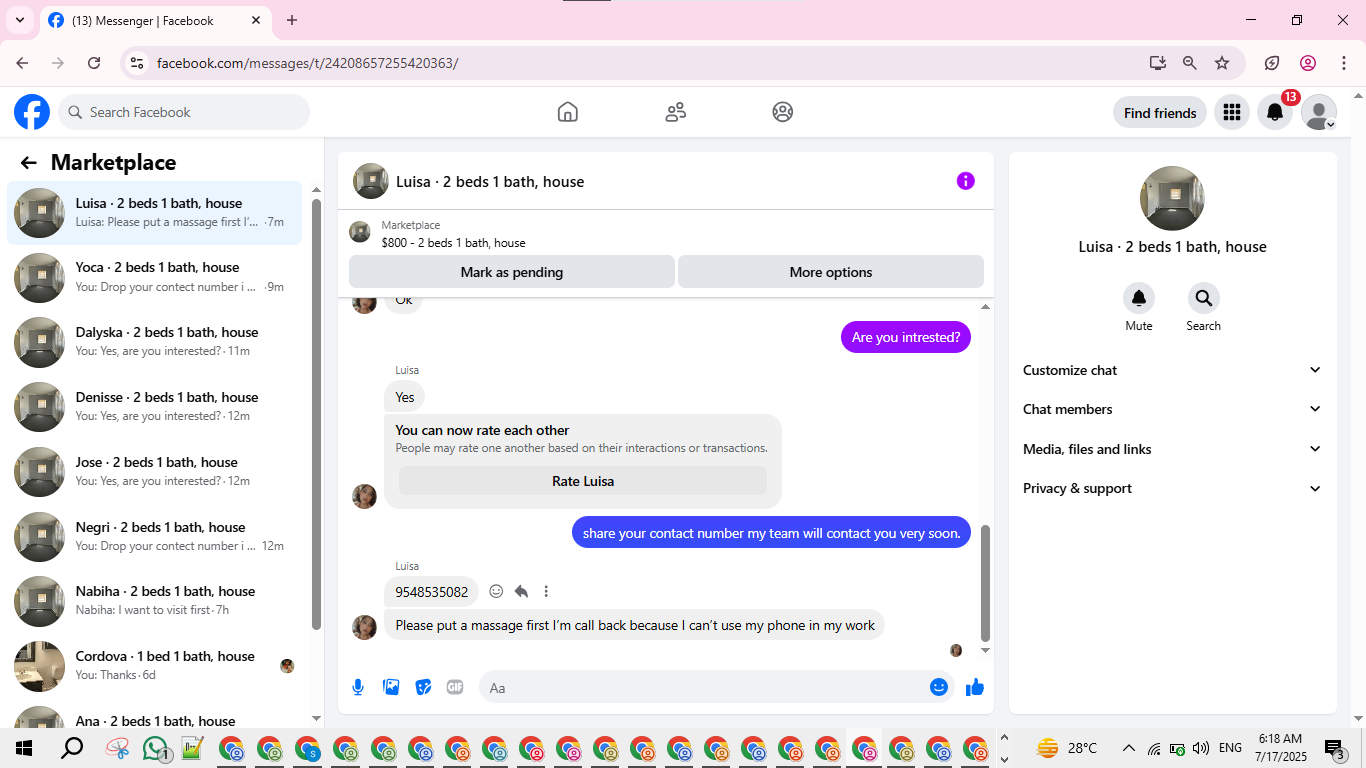Click the Chrome address bar URL
The image size is (1366, 768).
308,63
